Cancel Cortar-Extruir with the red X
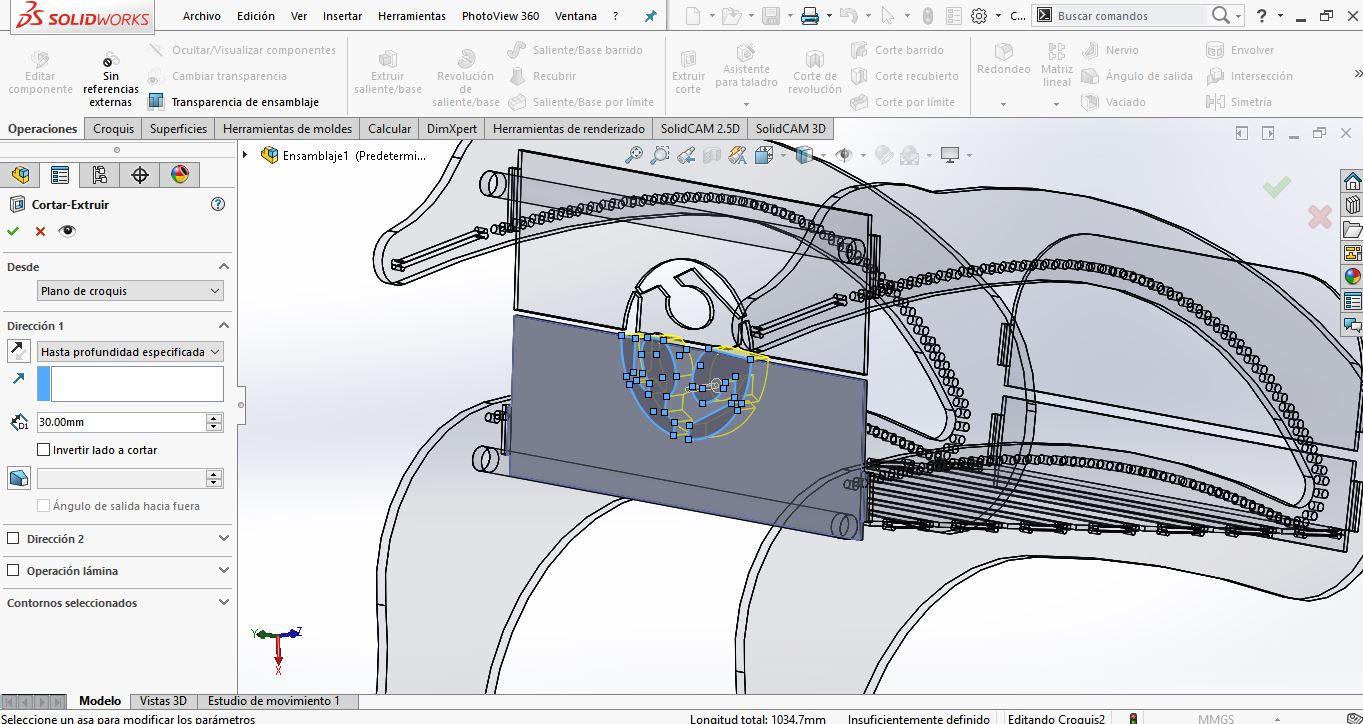Screen dimensions: 1363x724 coord(40,231)
